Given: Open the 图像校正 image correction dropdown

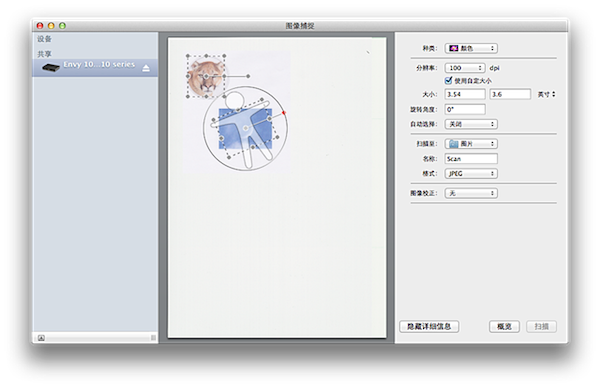Looking at the screenshot, I should point(471,193).
